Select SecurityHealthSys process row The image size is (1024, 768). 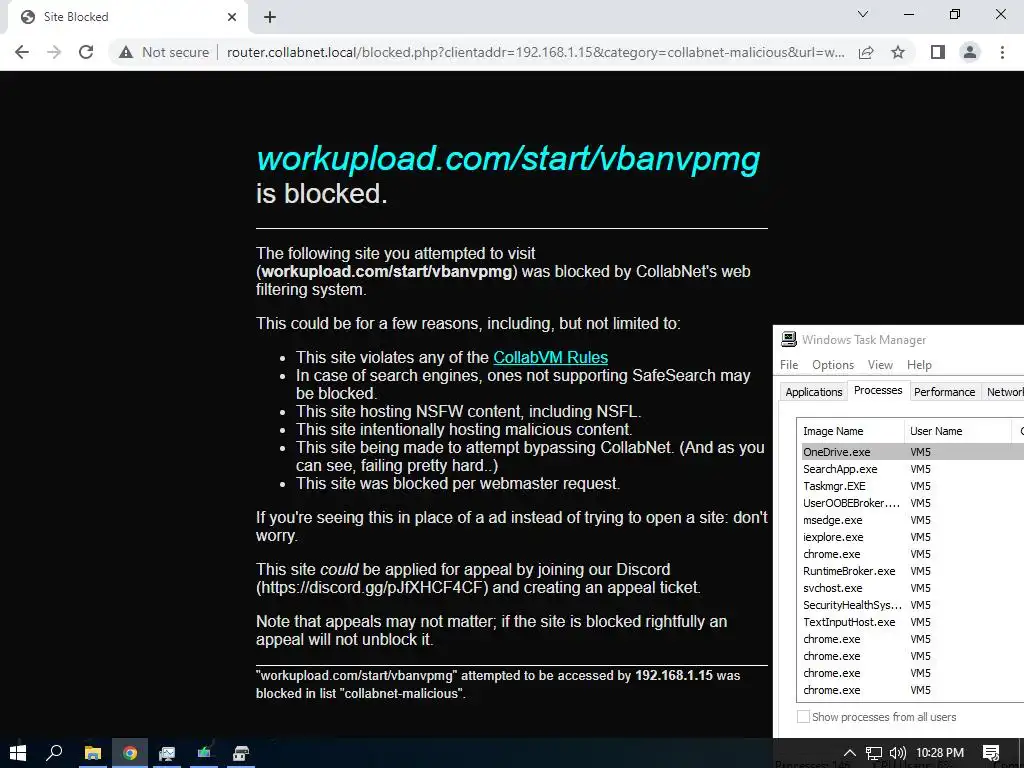(x=912, y=605)
